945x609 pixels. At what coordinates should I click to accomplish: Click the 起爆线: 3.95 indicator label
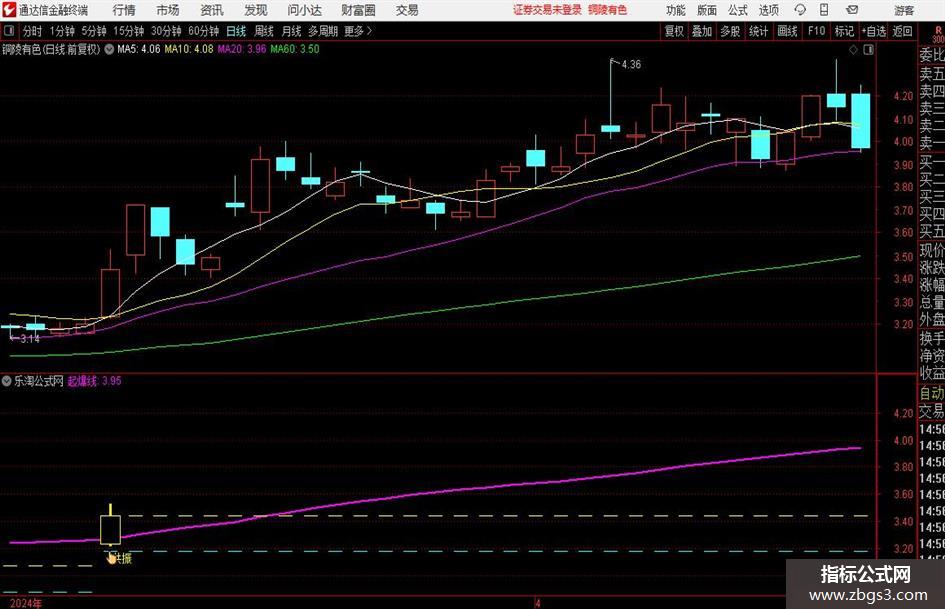[x=94, y=381]
